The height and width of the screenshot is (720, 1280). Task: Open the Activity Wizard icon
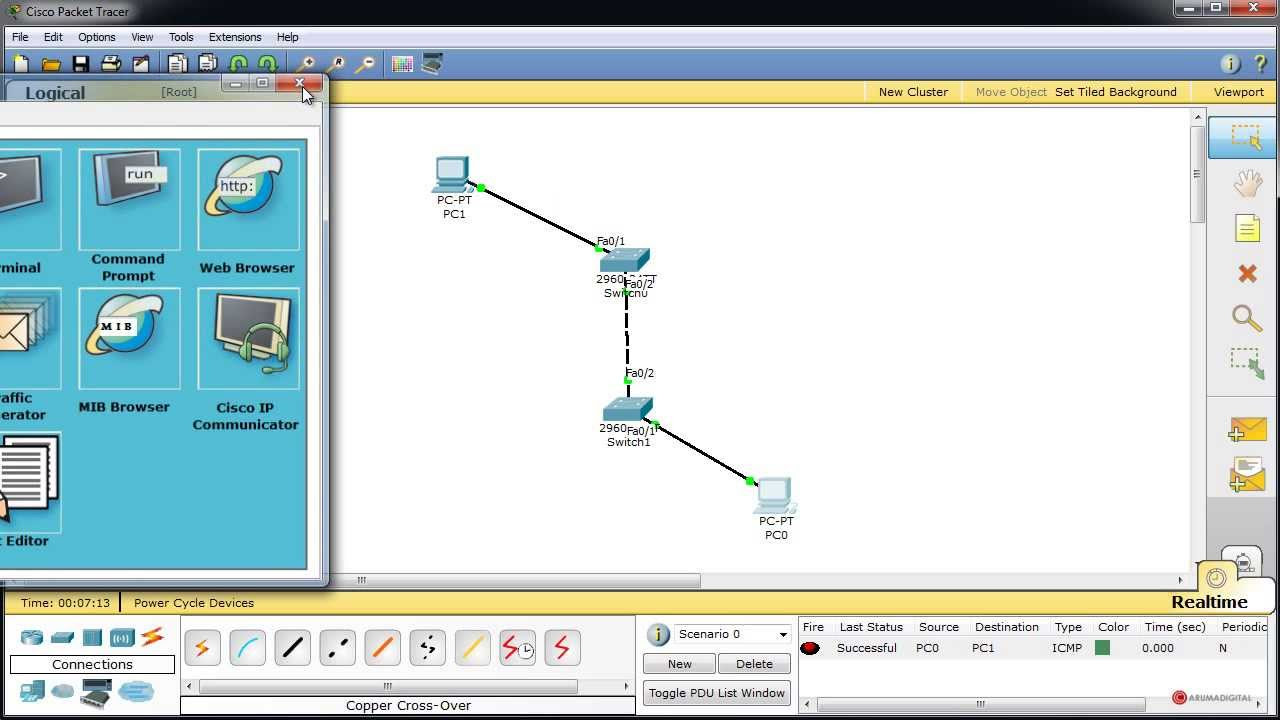[141, 64]
